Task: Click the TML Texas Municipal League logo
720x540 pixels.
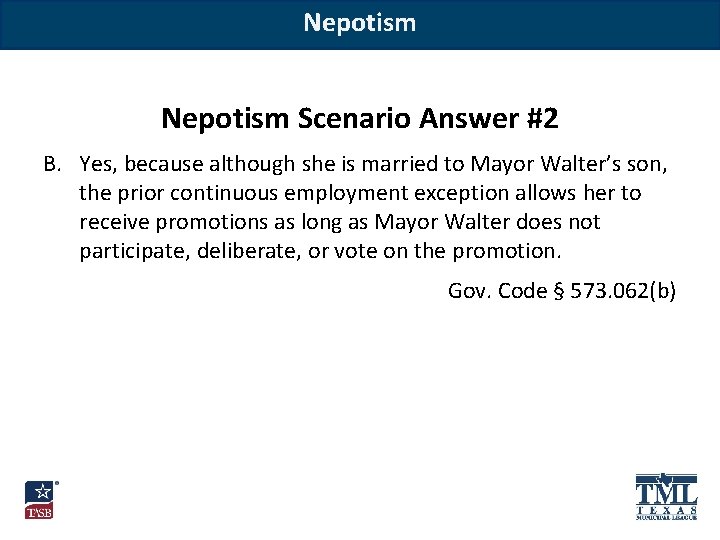Action: pyautogui.click(x=666, y=495)
